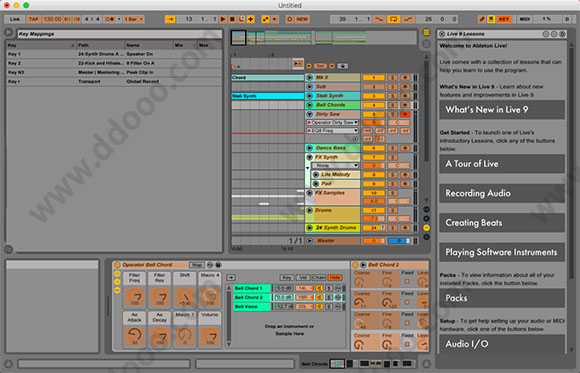Click the Session Record circle button
The width and height of the screenshot is (580, 373).
coord(290,19)
